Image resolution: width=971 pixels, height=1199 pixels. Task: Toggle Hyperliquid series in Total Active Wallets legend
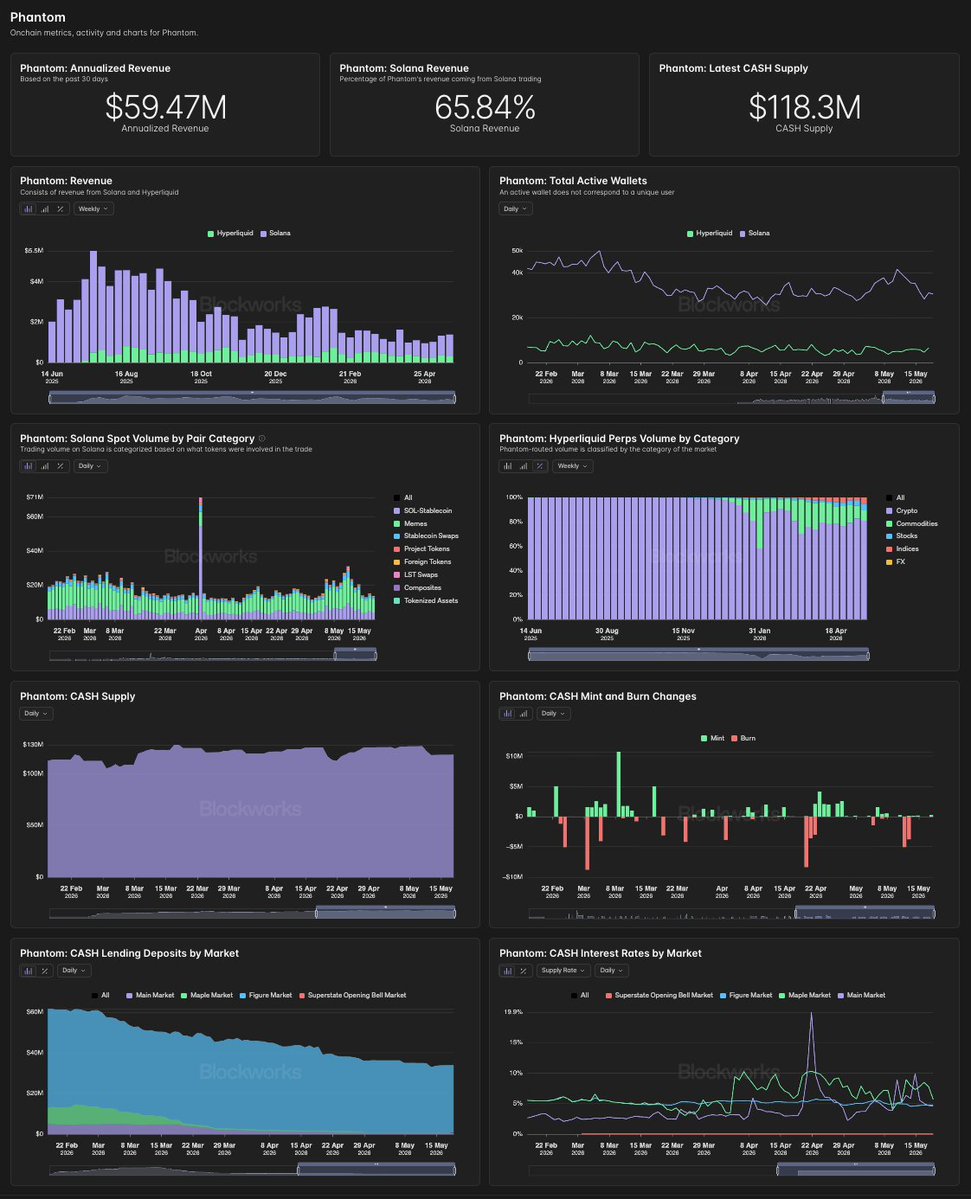point(710,233)
